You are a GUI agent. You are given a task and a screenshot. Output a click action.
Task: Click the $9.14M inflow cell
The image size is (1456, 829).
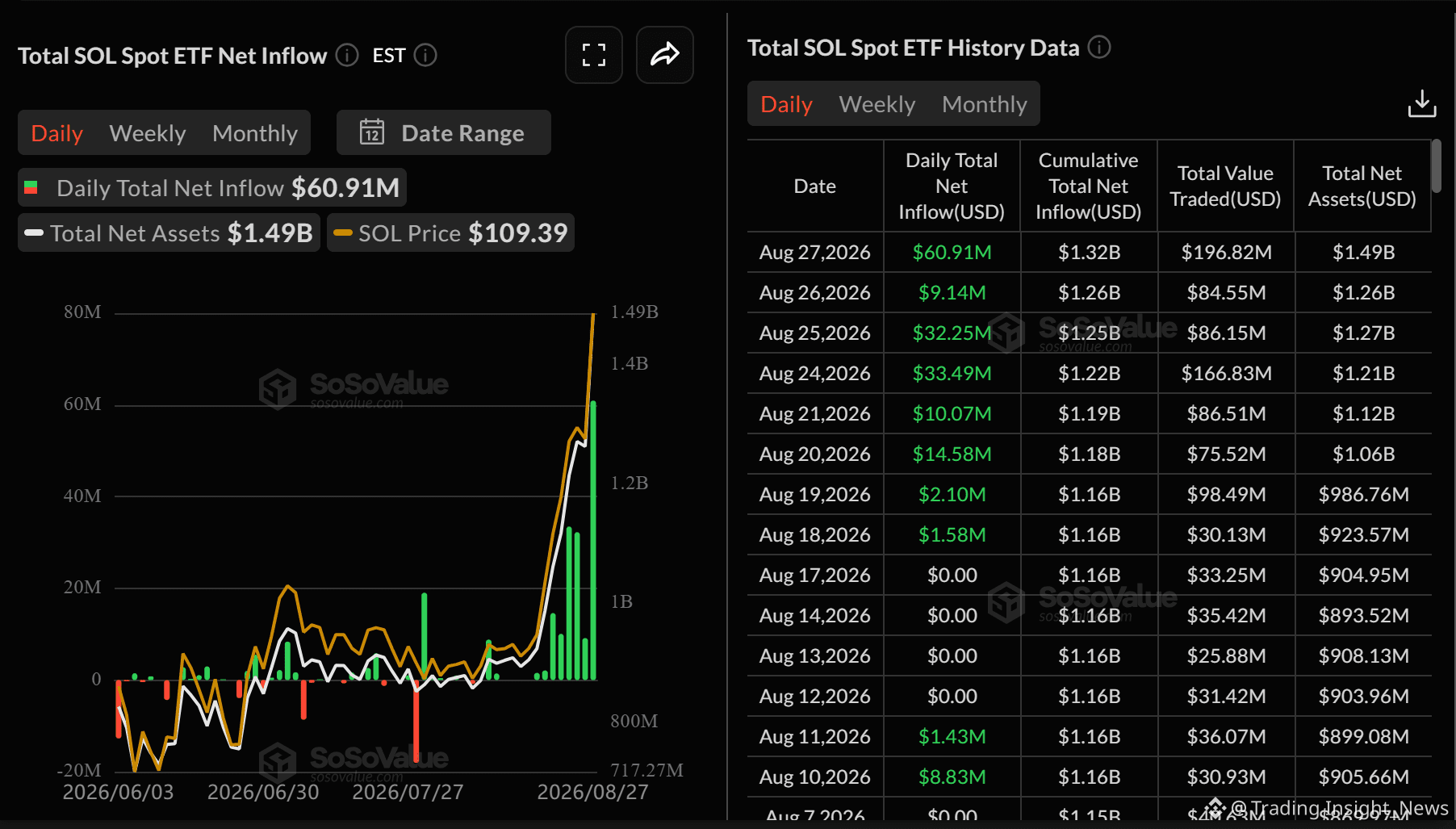coord(952,293)
